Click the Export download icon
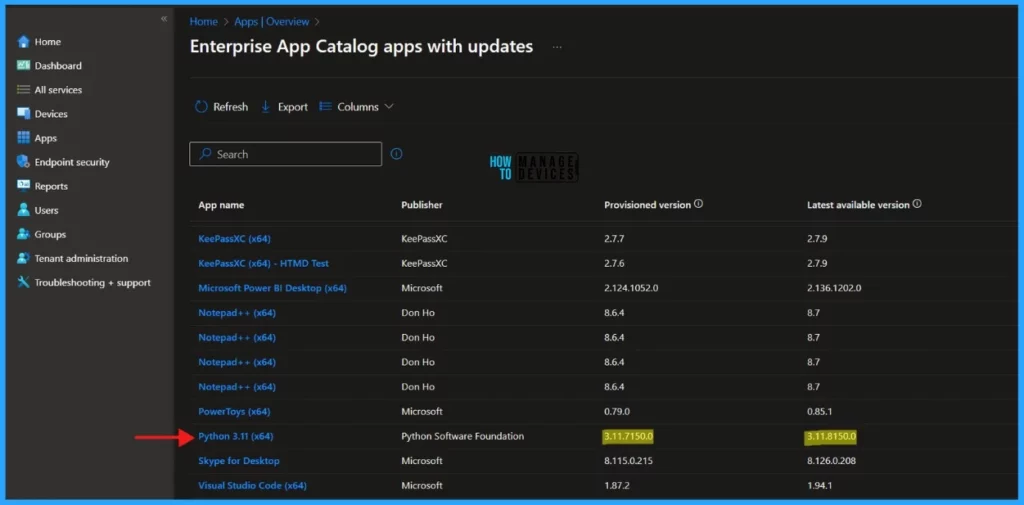 tap(265, 106)
